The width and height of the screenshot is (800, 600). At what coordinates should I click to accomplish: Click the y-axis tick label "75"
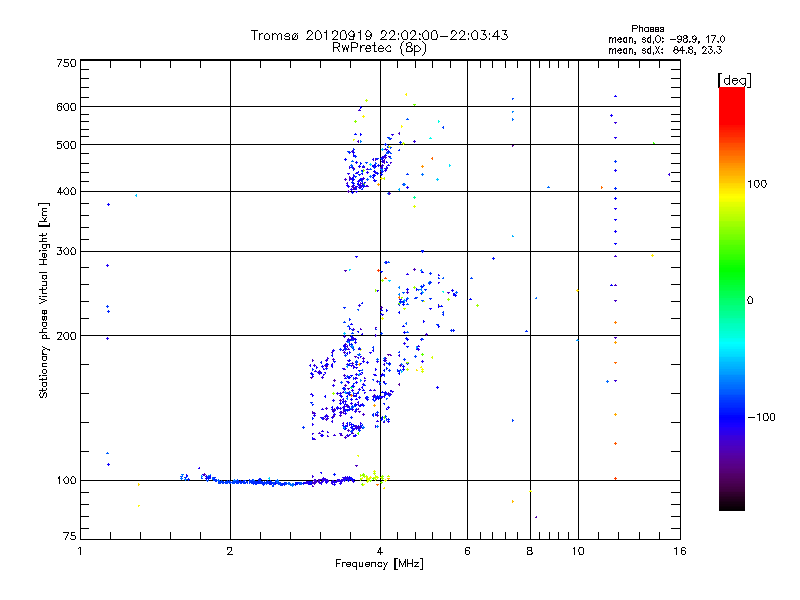pos(70,536)
